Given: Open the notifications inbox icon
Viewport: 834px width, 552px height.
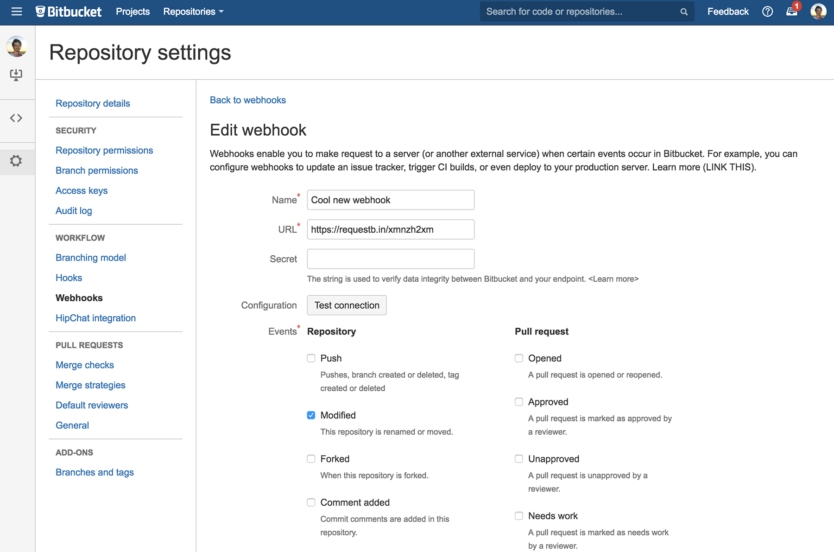Looking at the screenshot, I should [792, 11].
